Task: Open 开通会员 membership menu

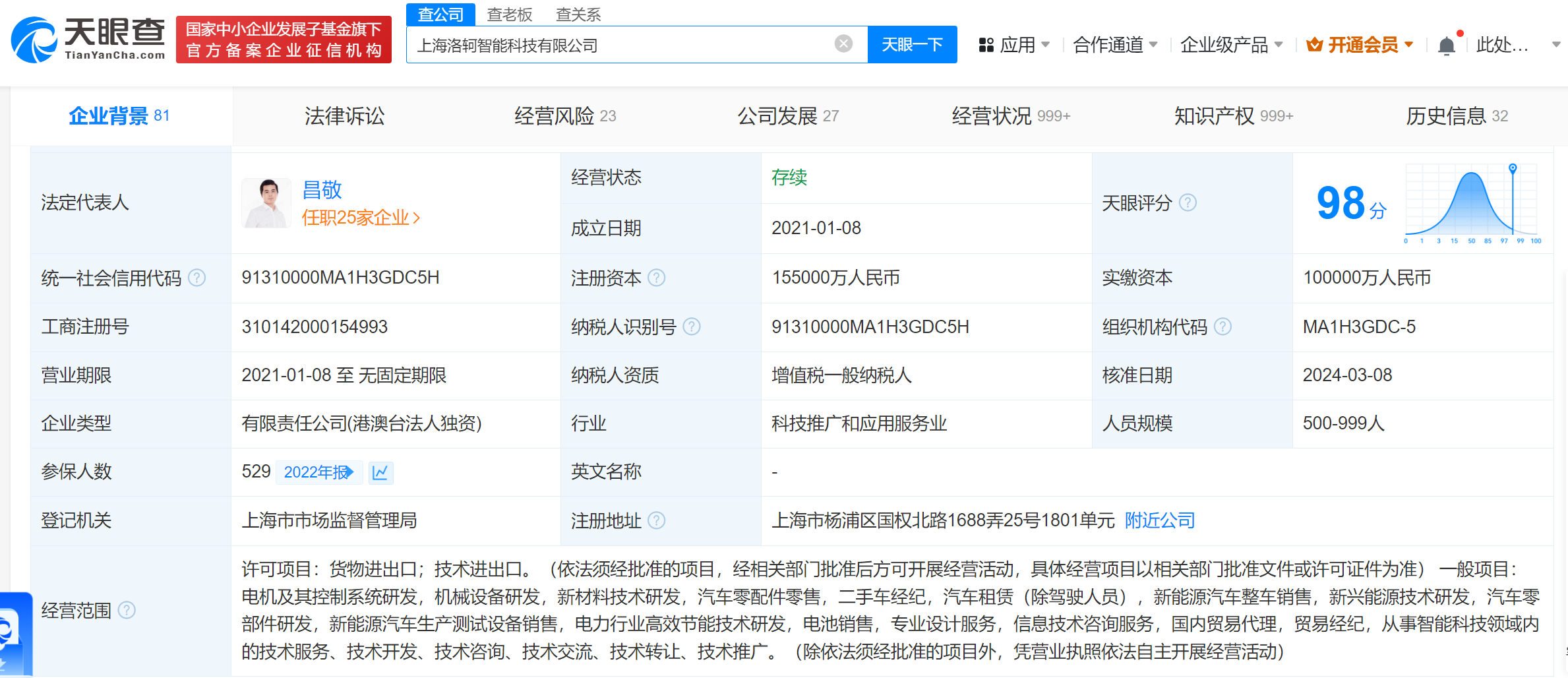Action: [x=1360, y=45]
